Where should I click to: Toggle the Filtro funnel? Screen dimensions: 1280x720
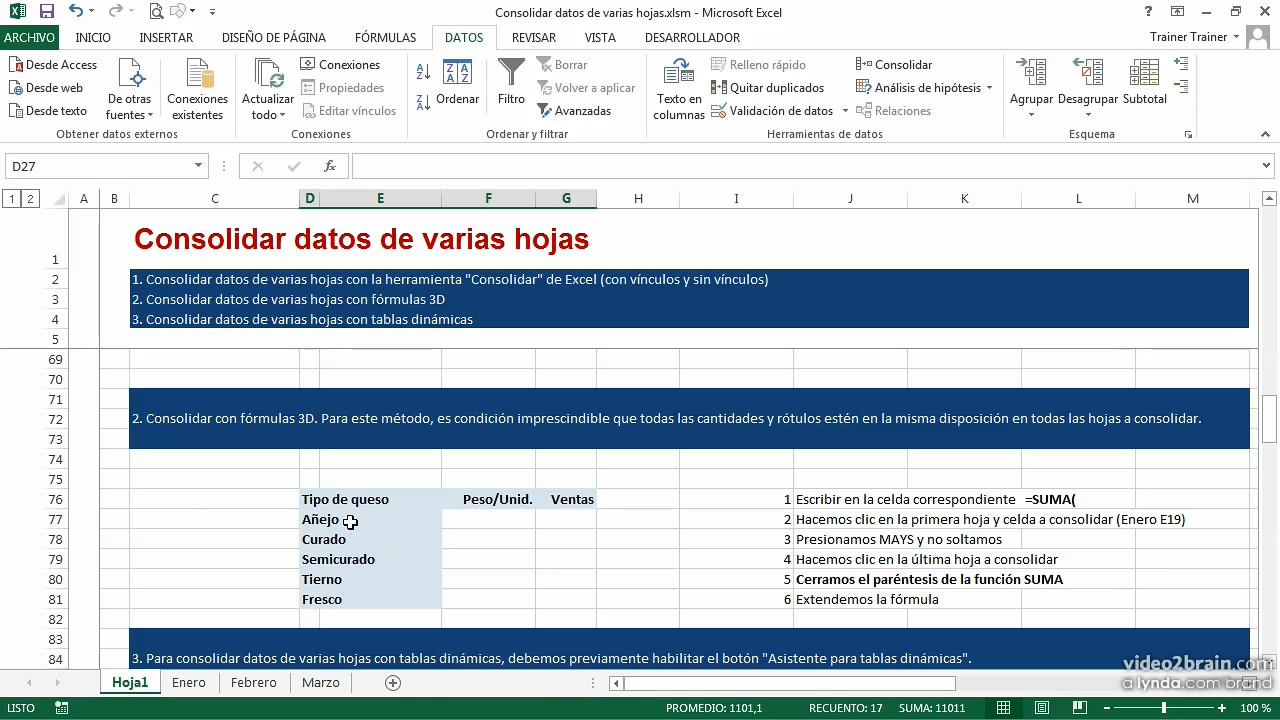tap(511, 82)
